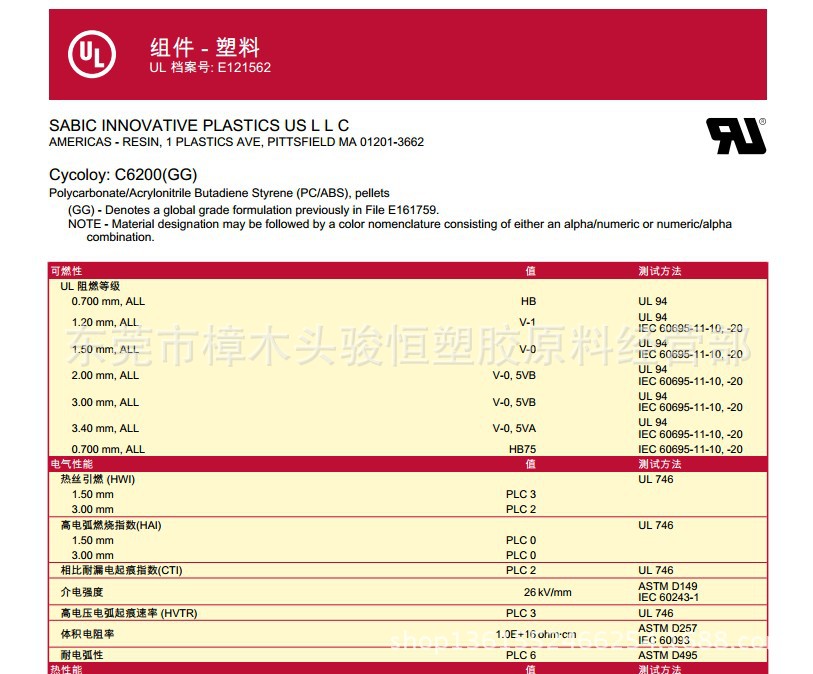
Task: Click the '电气性能' section header
Action: 72,464
